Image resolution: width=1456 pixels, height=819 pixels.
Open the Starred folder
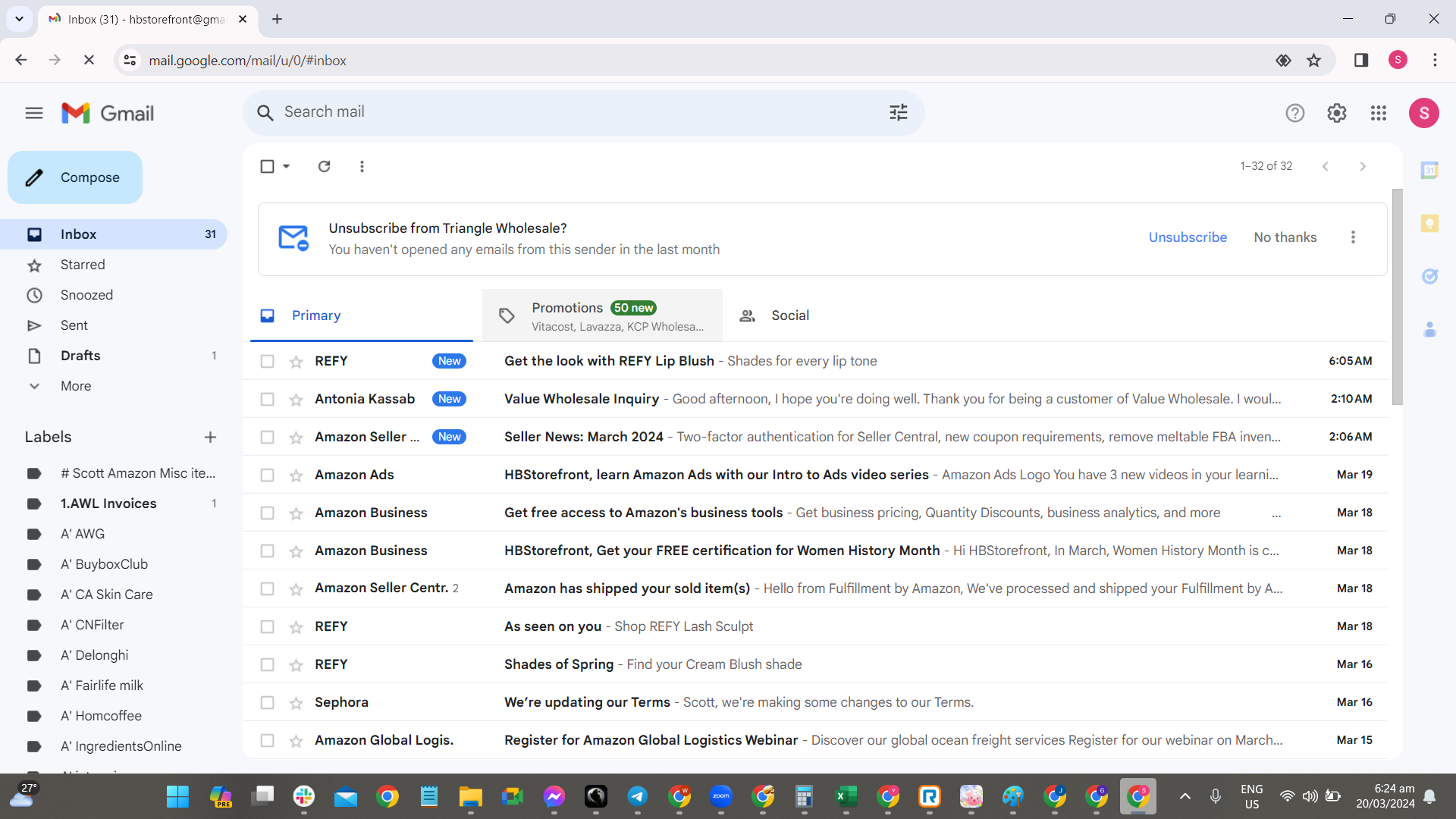[x=83, y=265]
